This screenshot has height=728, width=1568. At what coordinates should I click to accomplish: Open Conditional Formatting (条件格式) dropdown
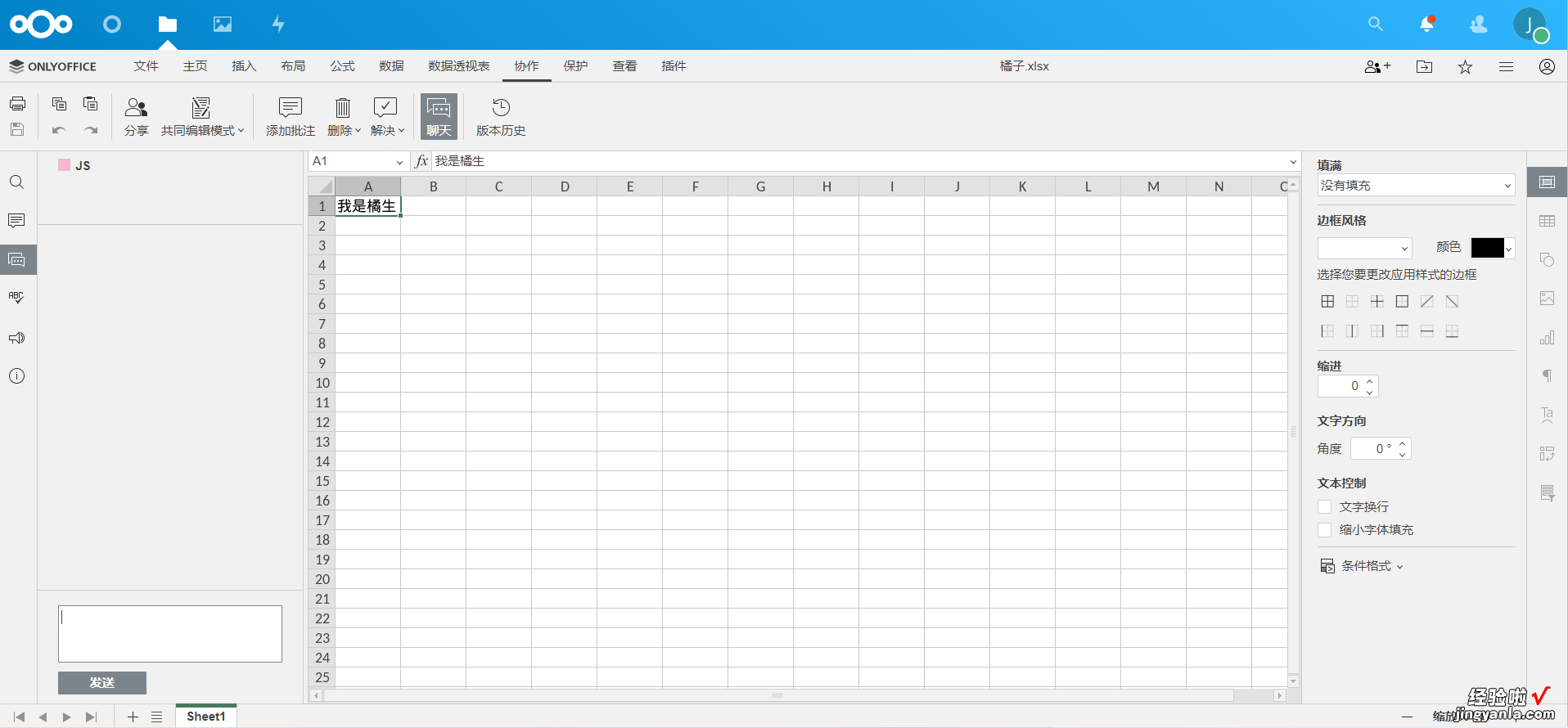[x=1362, y=566]
